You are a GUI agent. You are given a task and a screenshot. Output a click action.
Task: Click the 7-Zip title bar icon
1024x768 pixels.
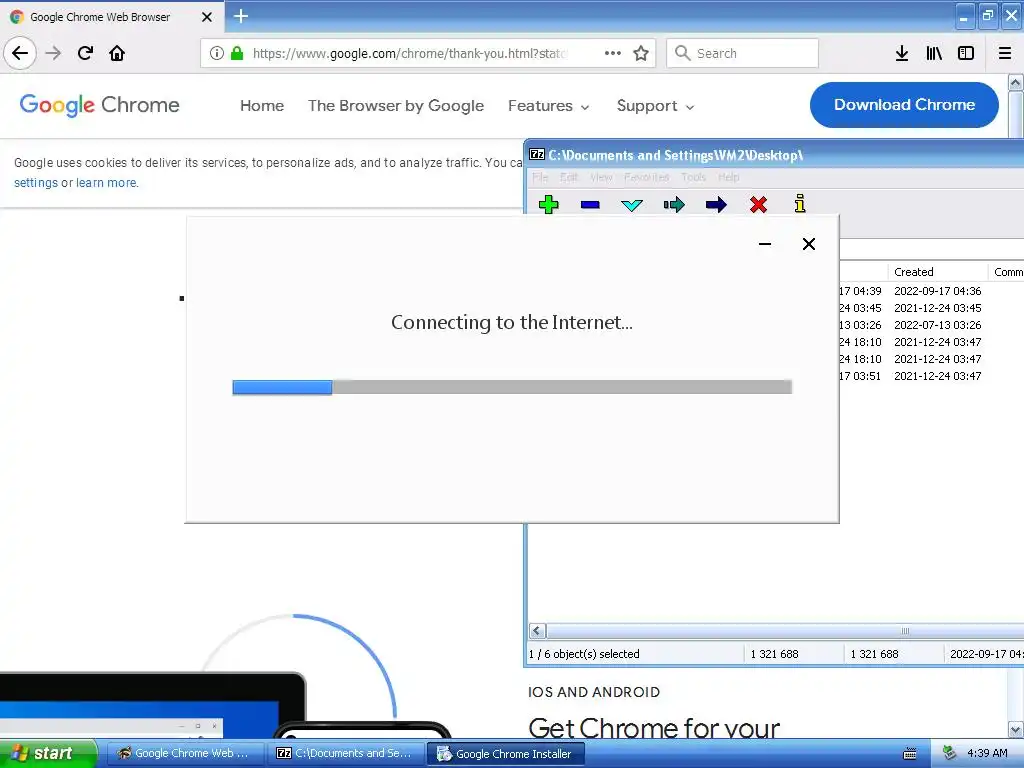tap(537, 155)
